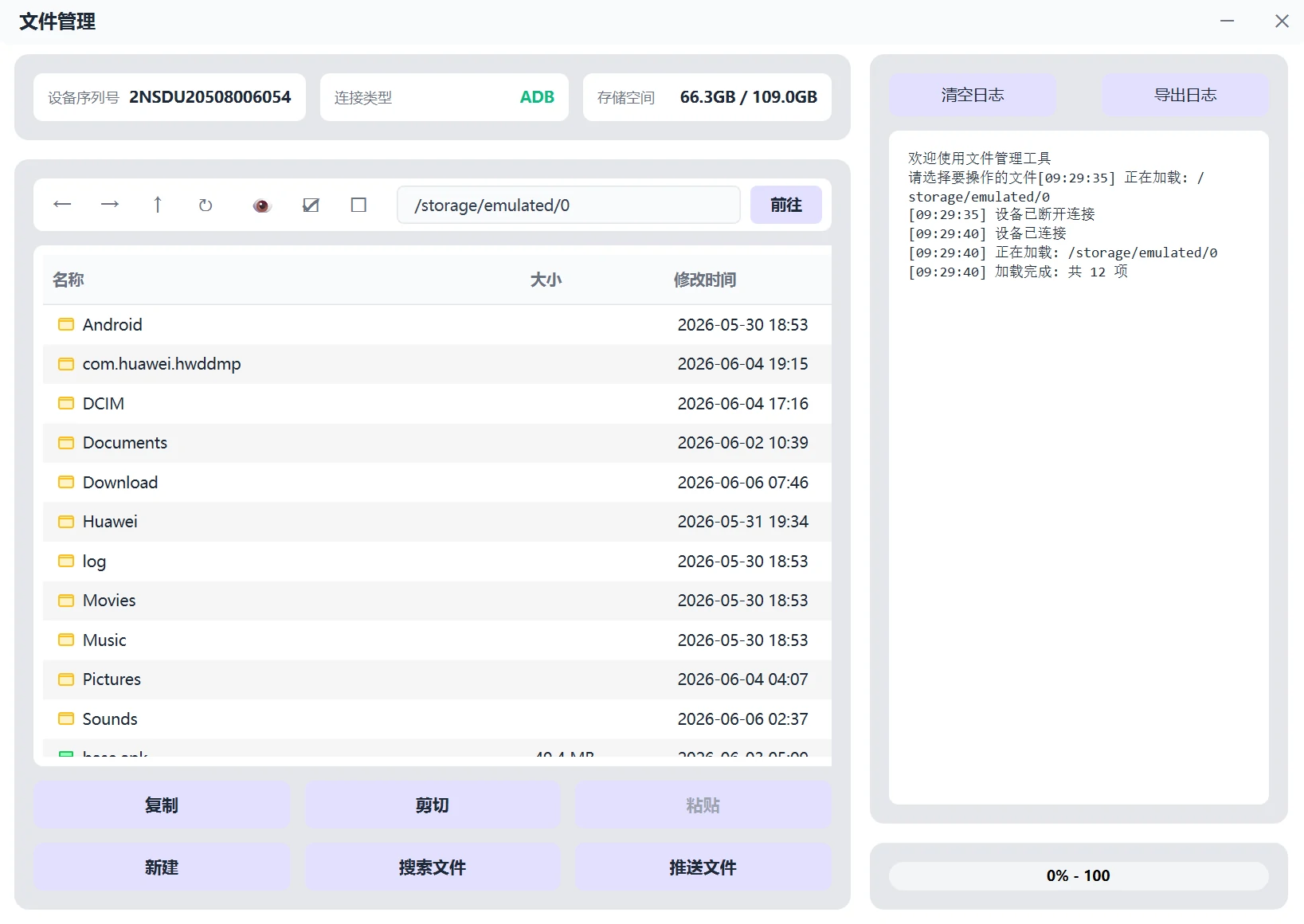Click storage value 66.3GB / 109.0GB

(749, 97)
